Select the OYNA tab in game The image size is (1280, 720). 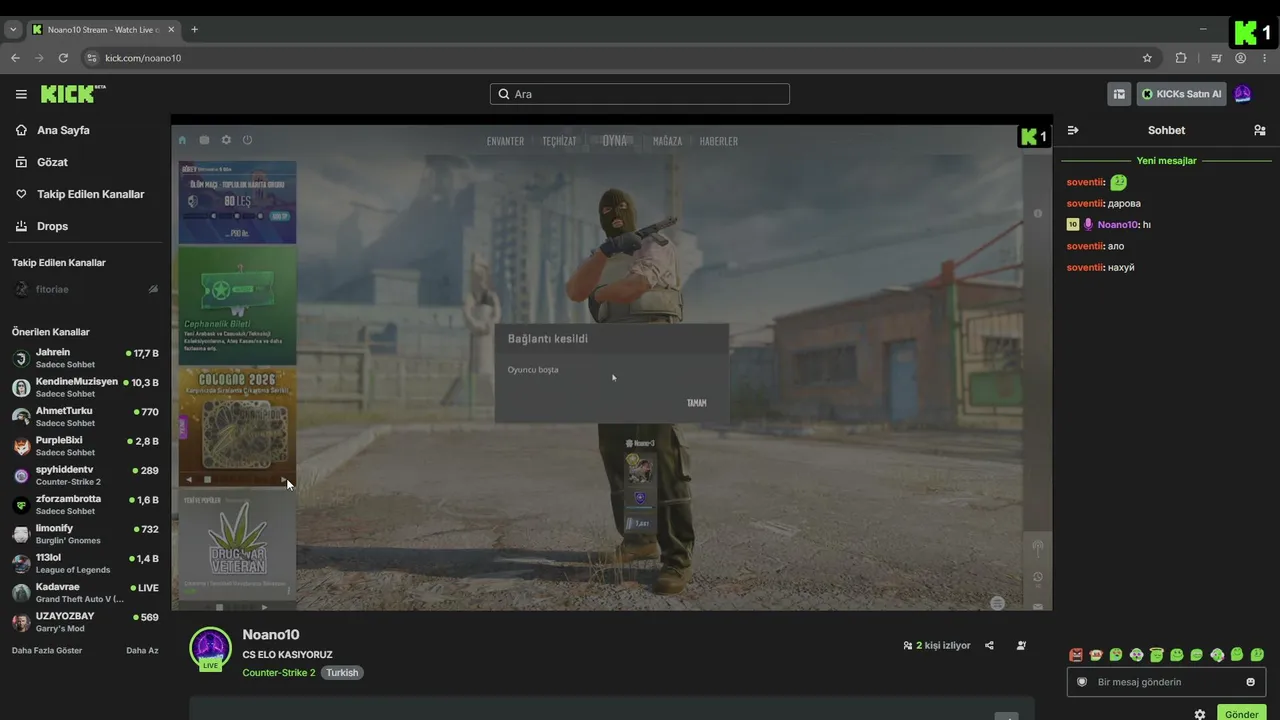[615, 141]
